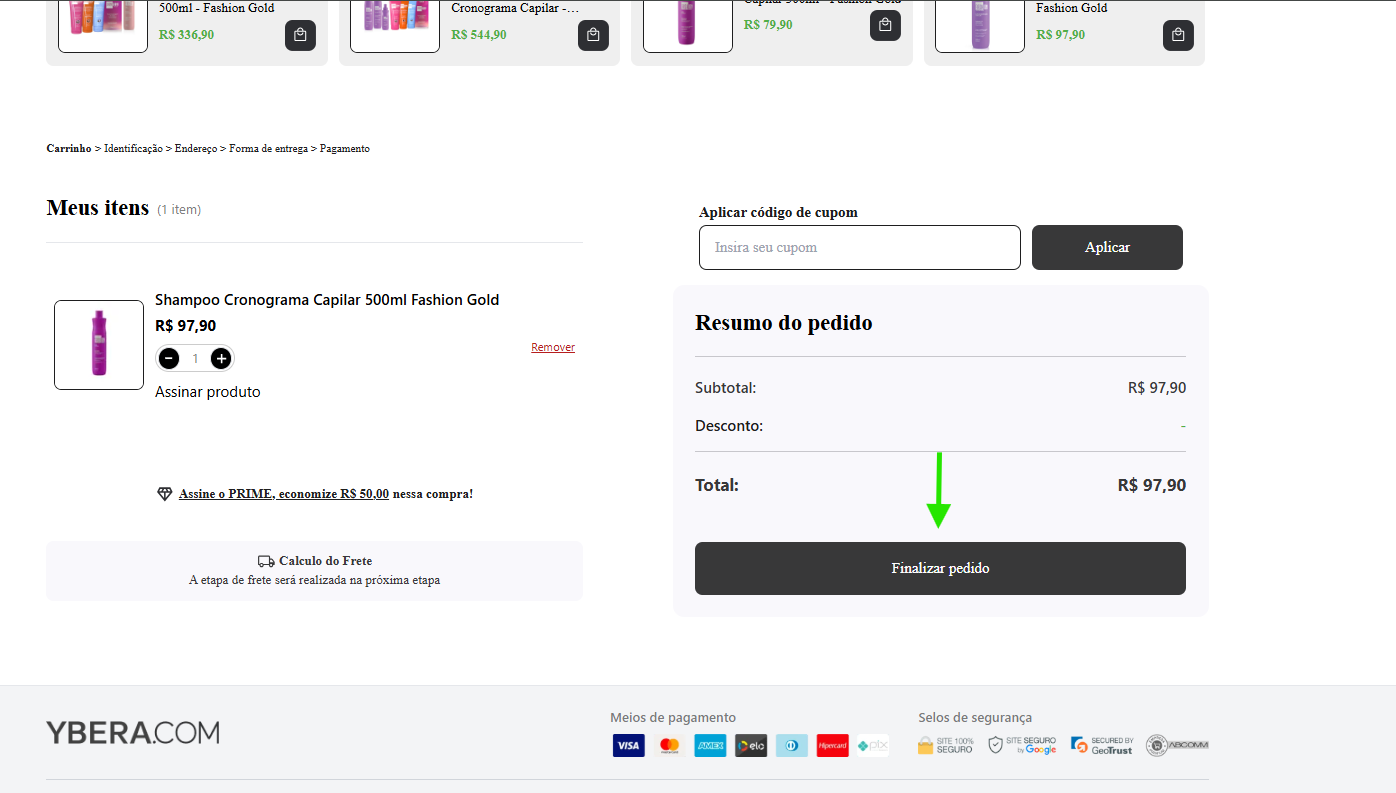Click the bold Total amount R$ 97,90
The height and width of the screenshot is (793, 1396).
click(x=1152, y=485)
